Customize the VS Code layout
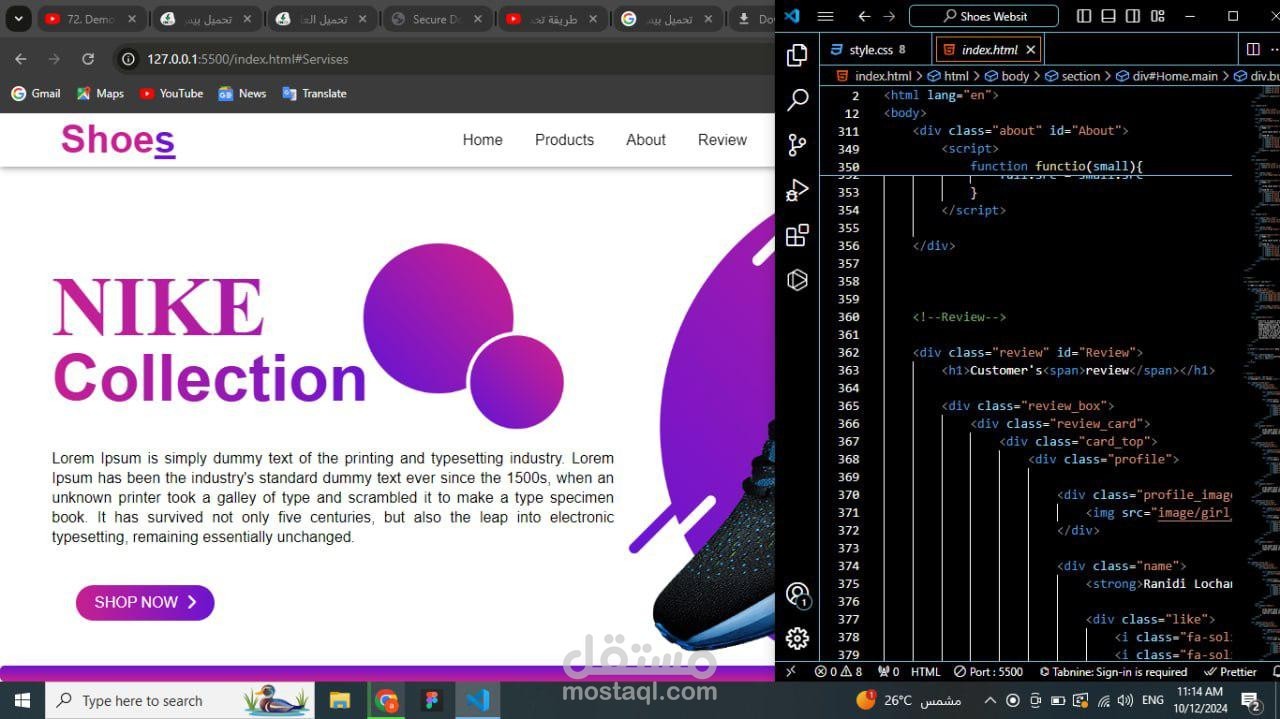1280x719 pixels. click(x=1158, y=16)
